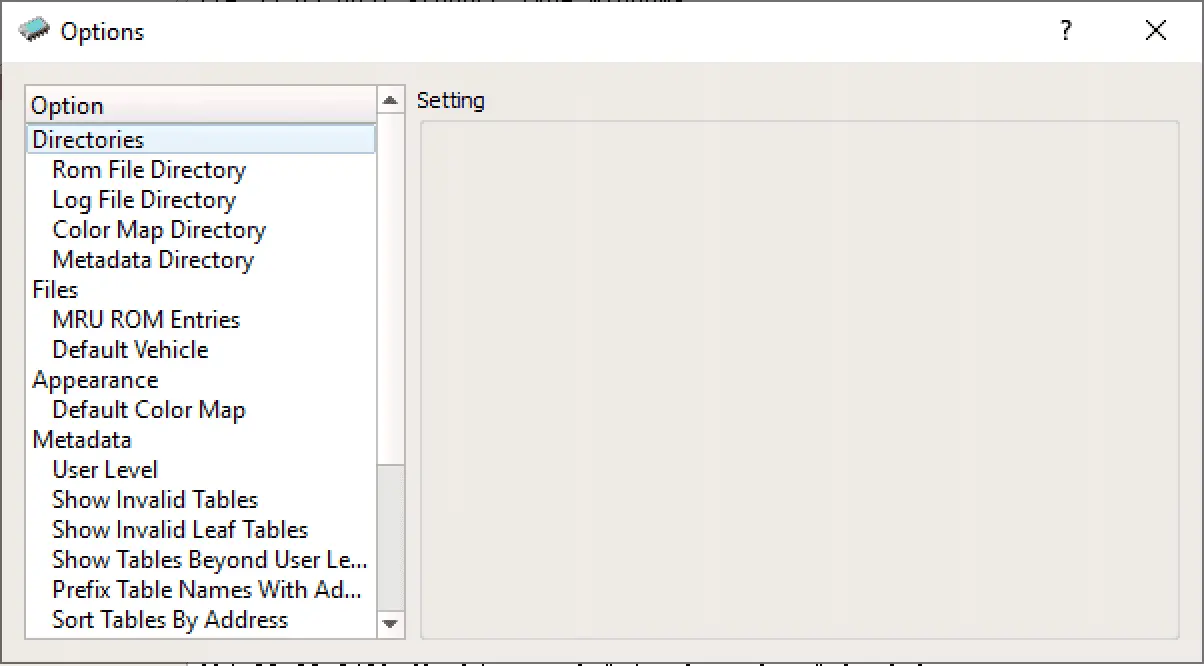Select Metadata Directory option
This screenshot has height=666, width=1204.
153,260
